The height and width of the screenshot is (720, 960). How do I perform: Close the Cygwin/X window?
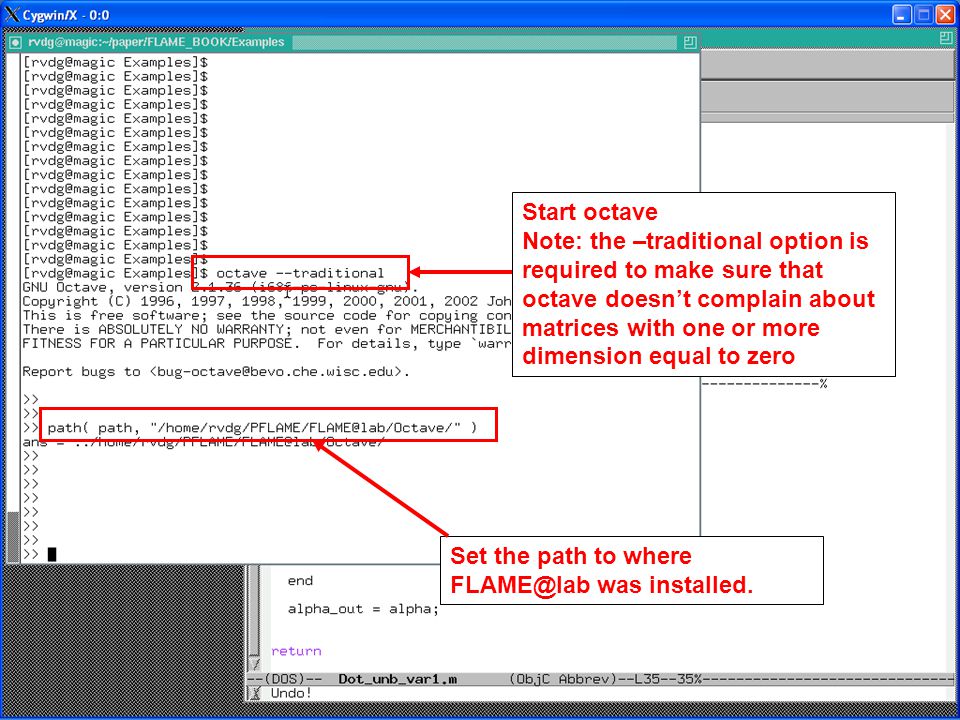(945, 15)
